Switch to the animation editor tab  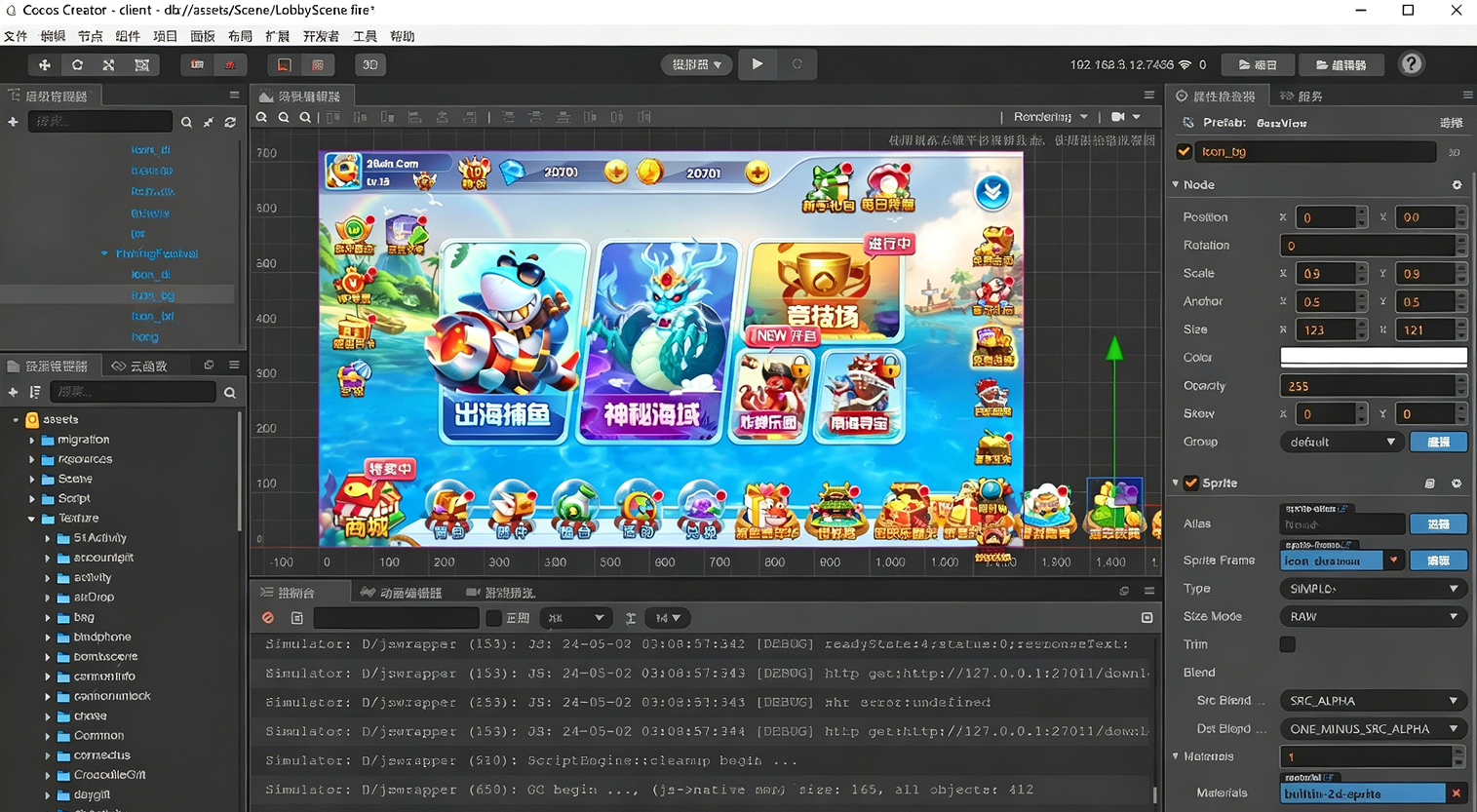pyautogui.click(x=402, y=593)
